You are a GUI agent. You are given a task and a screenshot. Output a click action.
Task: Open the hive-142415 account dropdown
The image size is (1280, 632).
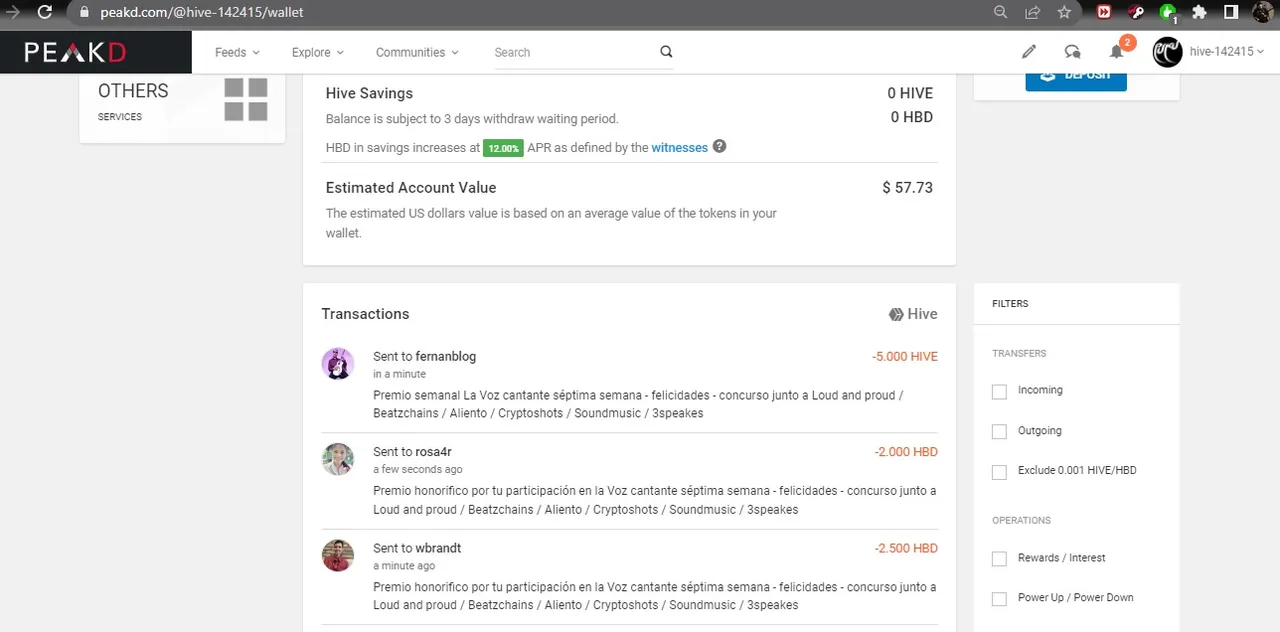pyautogui.click(x=1227, y=52)
